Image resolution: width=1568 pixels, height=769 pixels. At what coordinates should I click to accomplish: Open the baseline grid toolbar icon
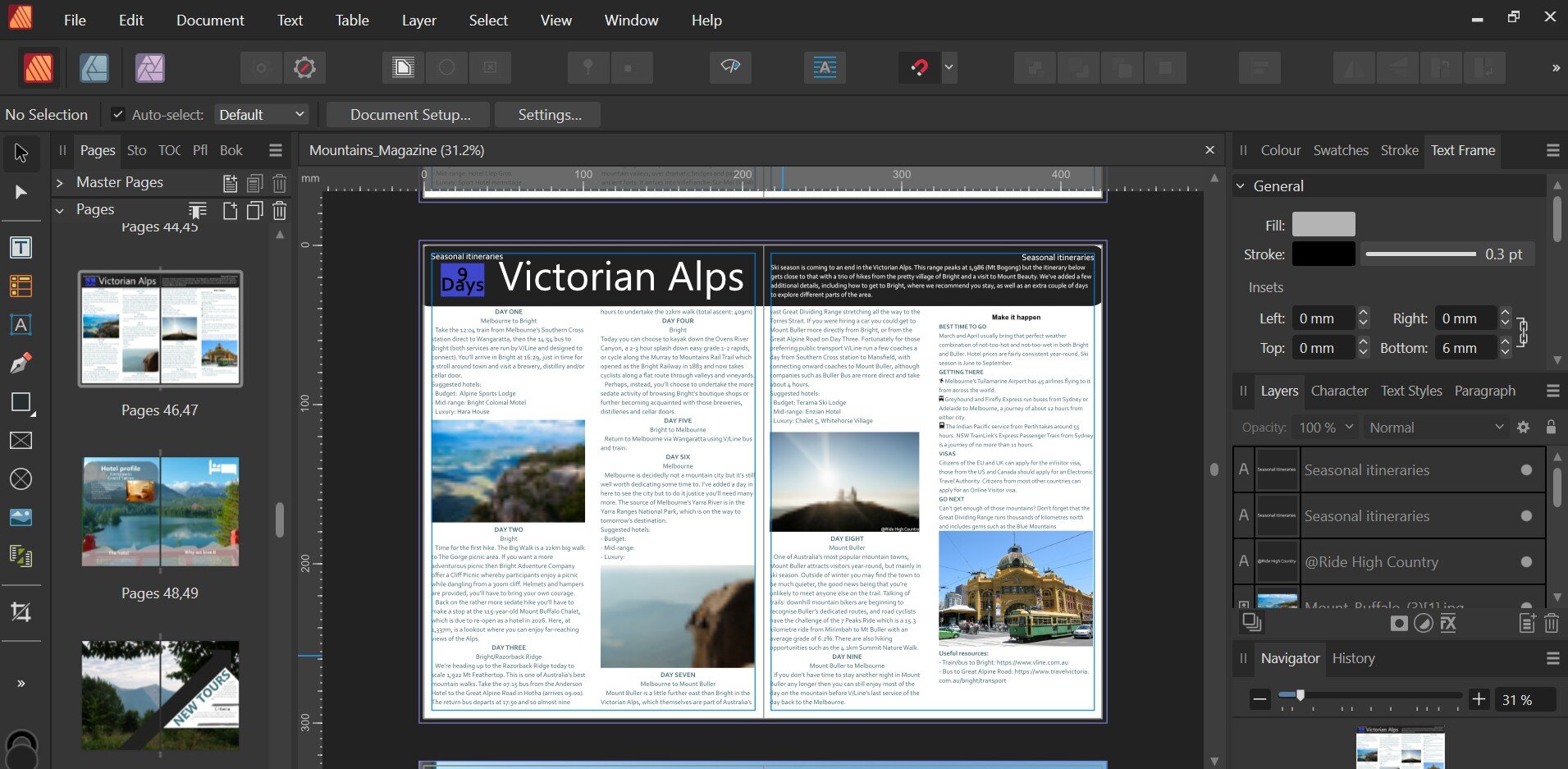[x=825, y=67]
